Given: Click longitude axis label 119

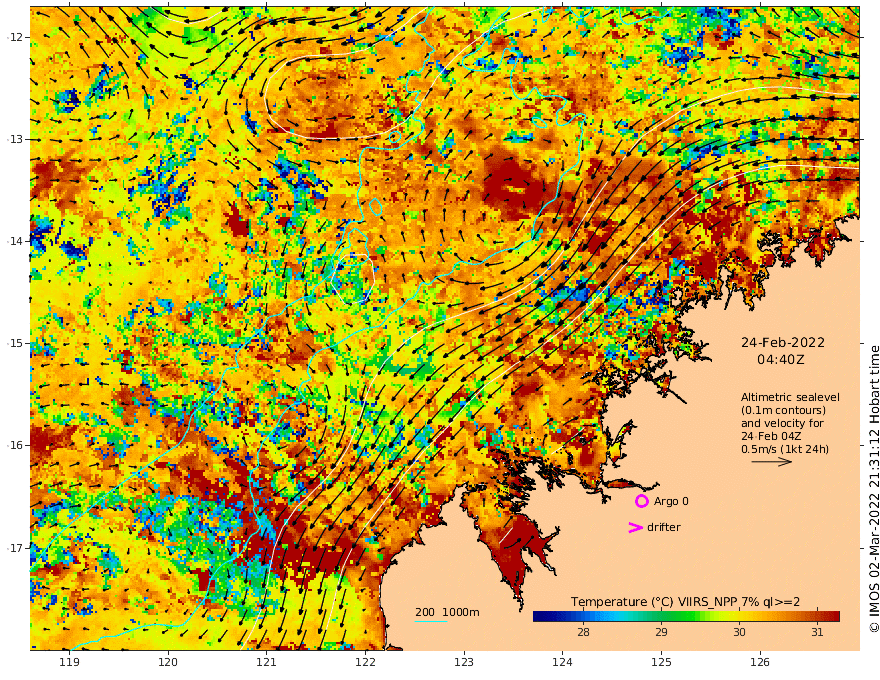Looking at the screenshot, I should [x=70, y=662].
